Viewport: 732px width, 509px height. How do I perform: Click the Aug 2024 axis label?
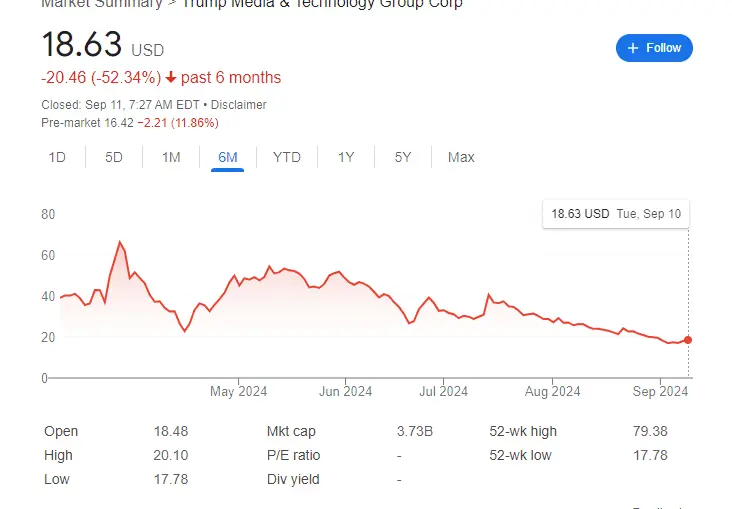pos(552,391)
